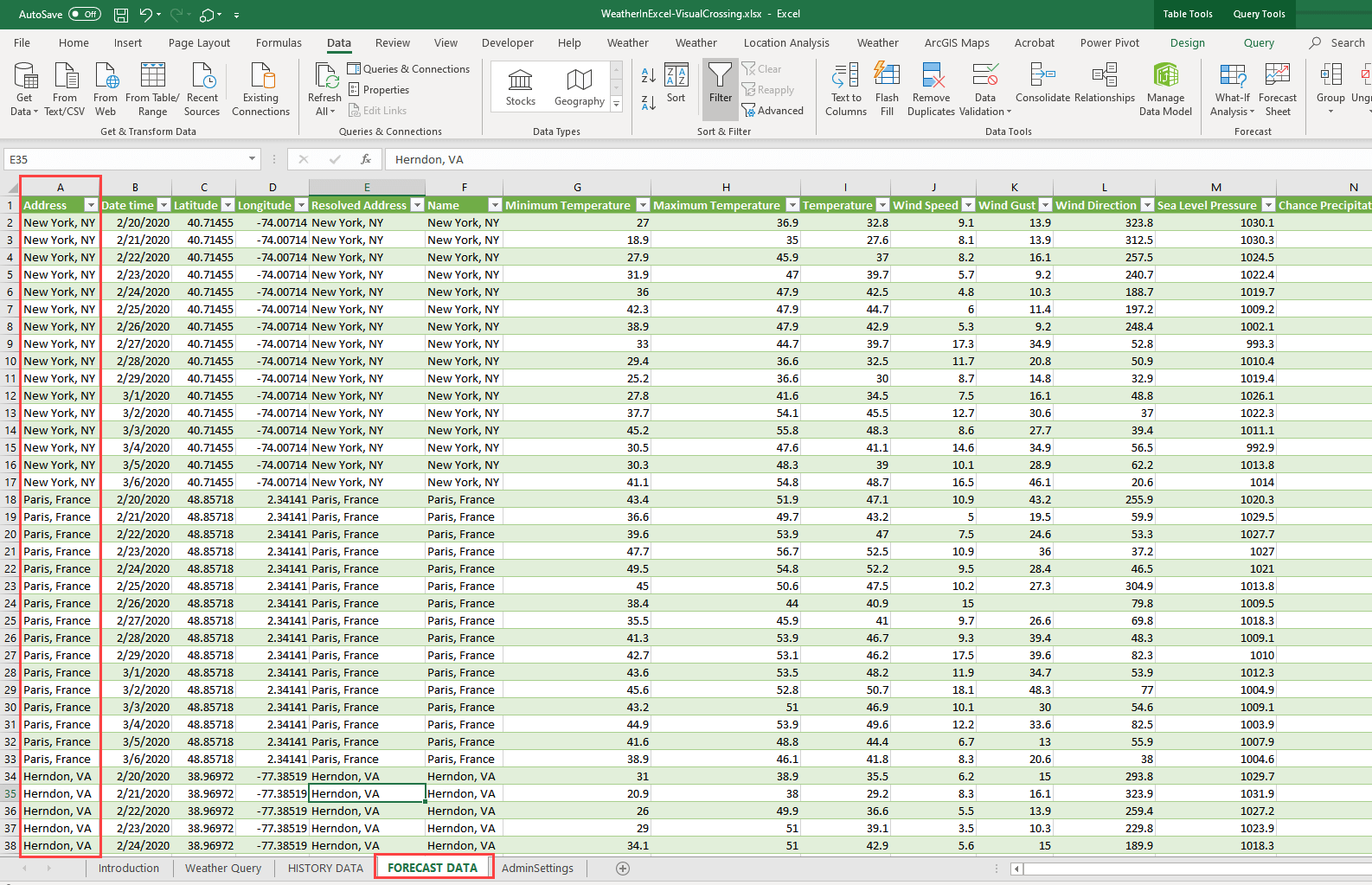
Task: Open the Address column filter dropdown
Action: (91, 205)
